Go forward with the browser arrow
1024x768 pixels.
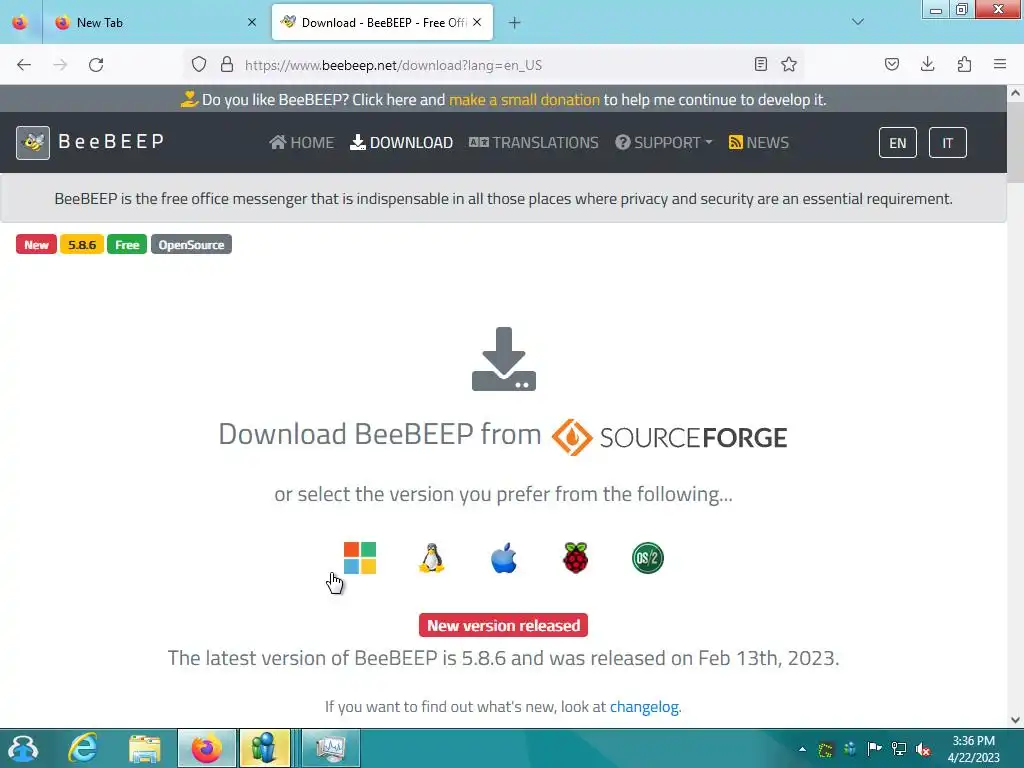(x=60, y=65)
